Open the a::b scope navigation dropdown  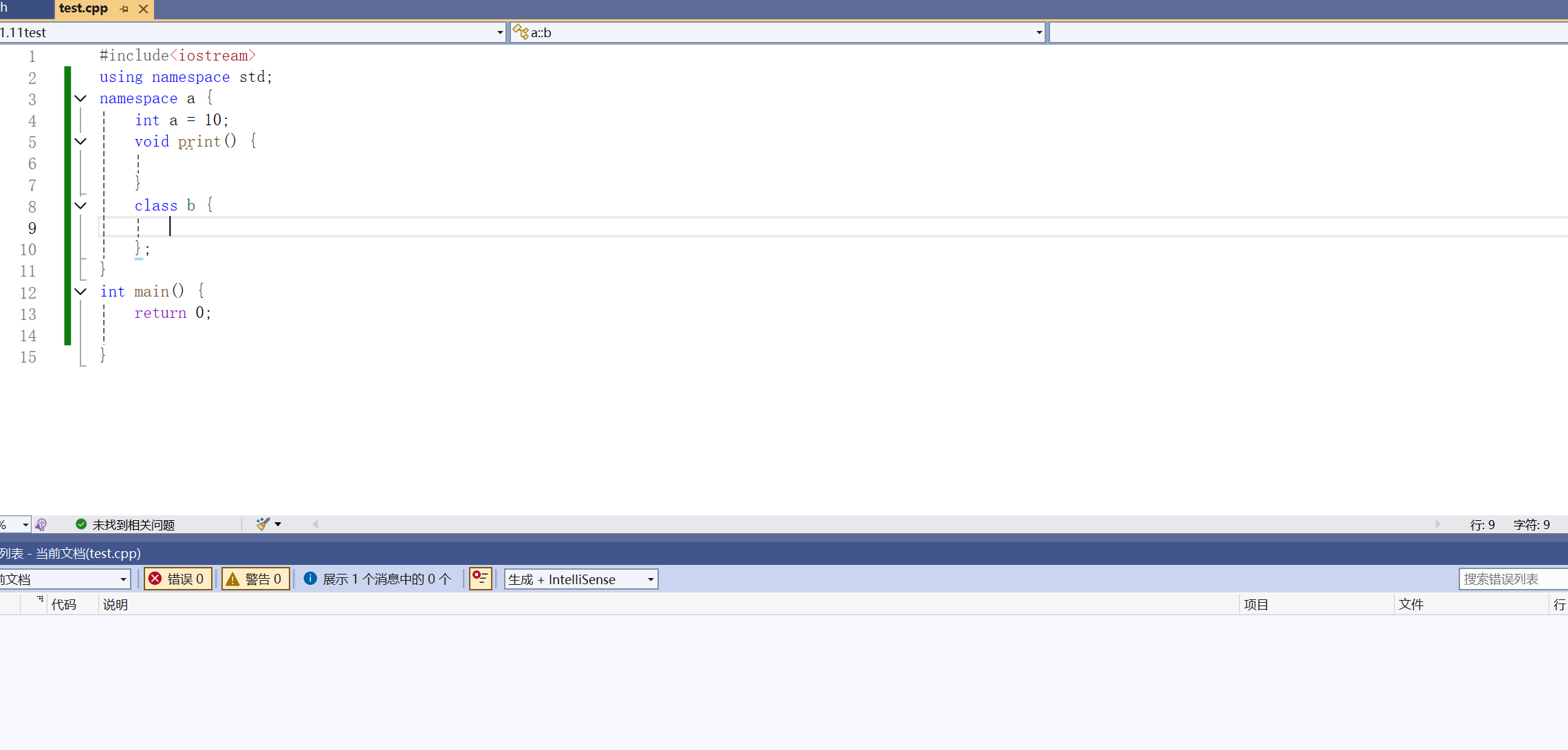(x=1038, y=32)
